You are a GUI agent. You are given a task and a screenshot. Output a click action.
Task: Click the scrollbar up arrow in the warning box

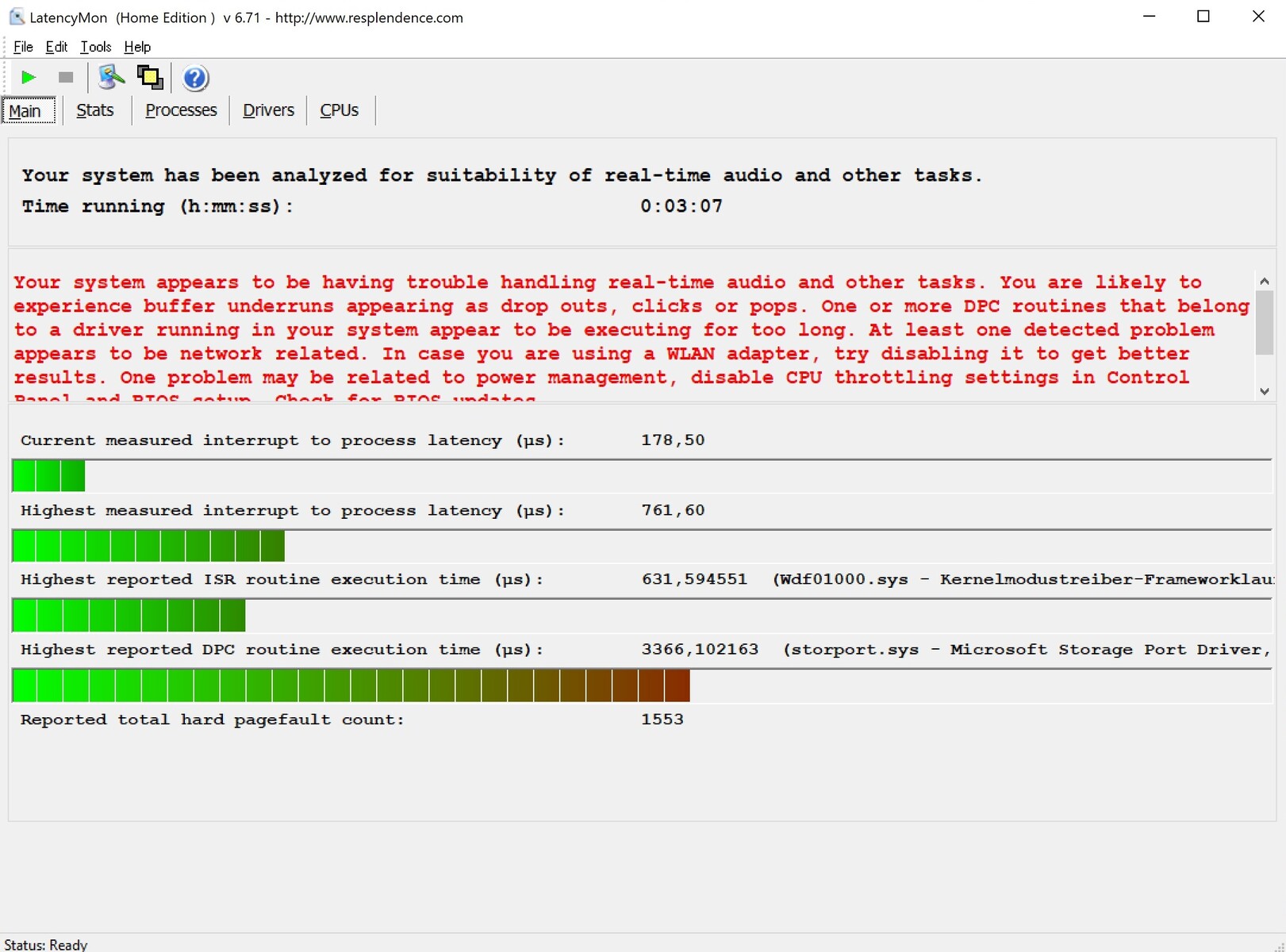1265,282
